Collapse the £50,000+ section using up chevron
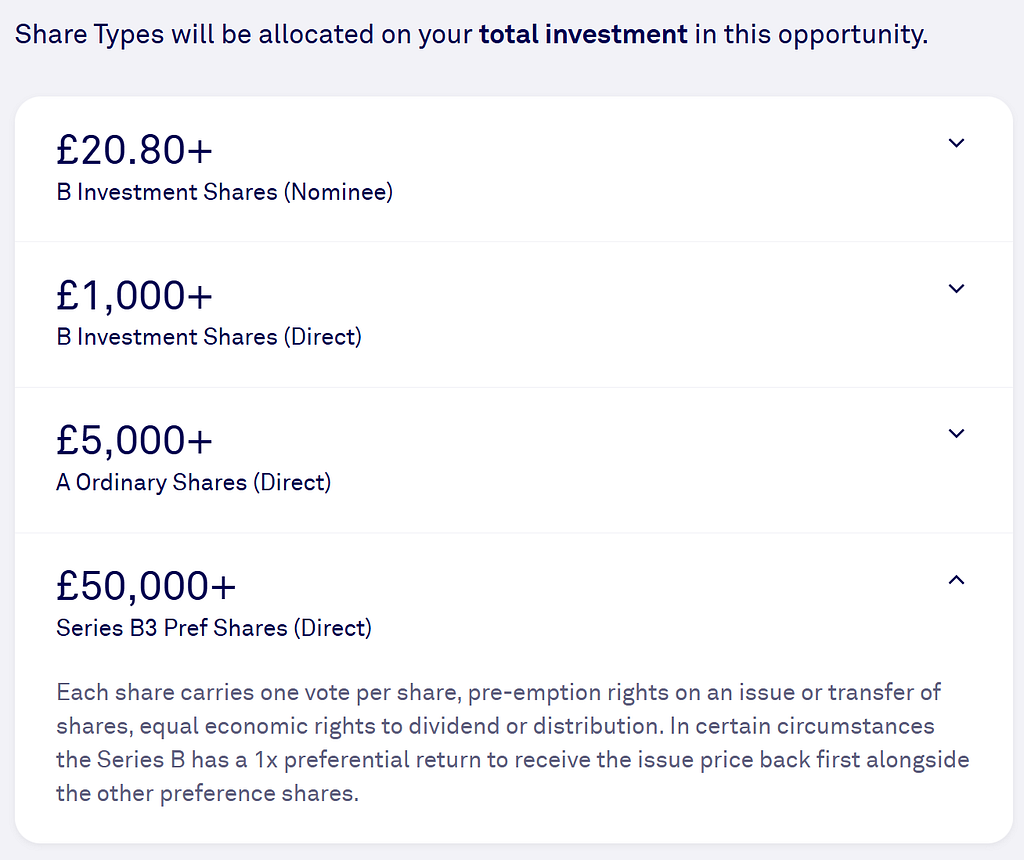 click(x=956, y=580)
